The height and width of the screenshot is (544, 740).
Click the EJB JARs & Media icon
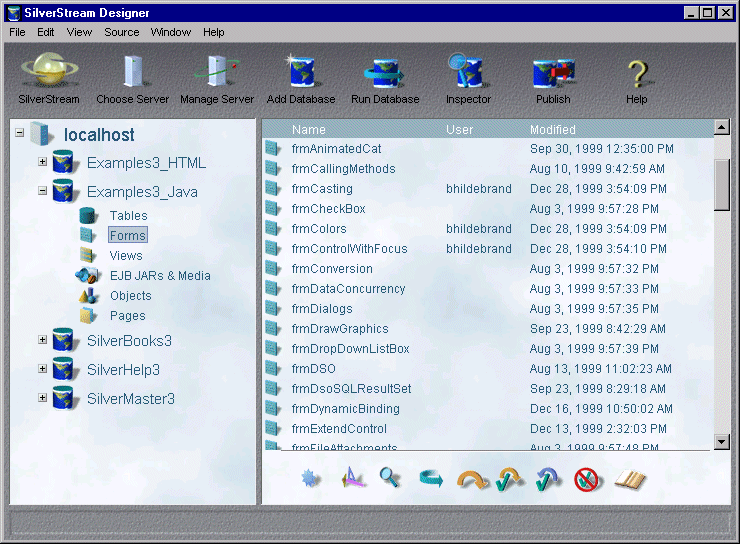coord(87,275)
